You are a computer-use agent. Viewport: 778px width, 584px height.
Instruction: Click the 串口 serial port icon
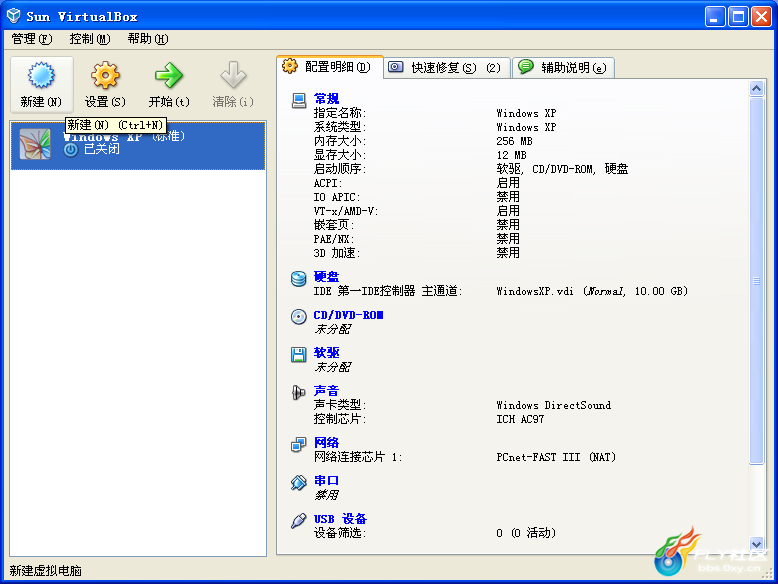299,482
